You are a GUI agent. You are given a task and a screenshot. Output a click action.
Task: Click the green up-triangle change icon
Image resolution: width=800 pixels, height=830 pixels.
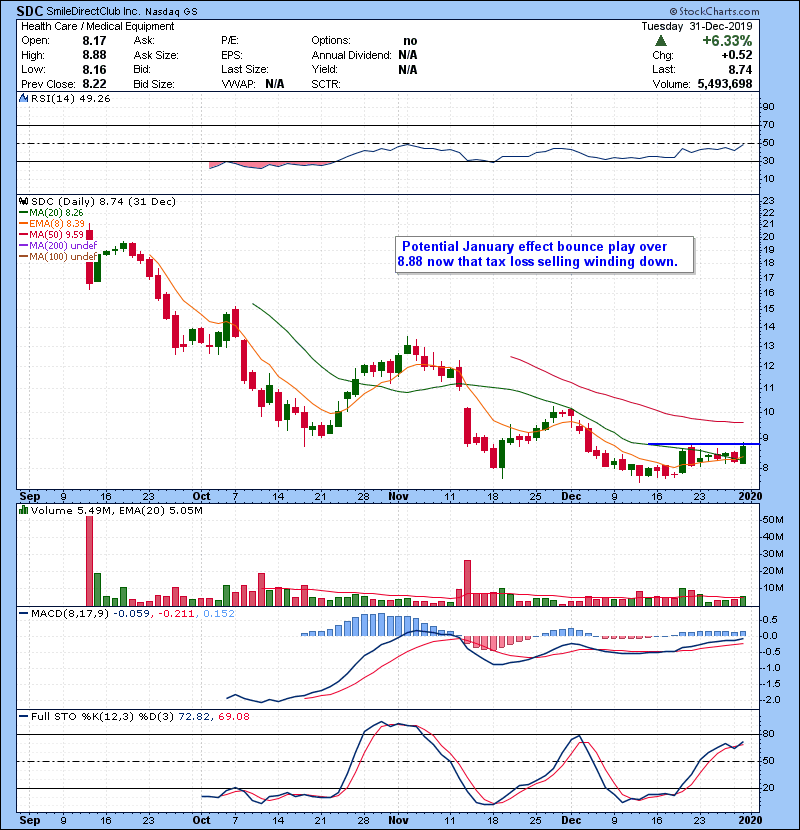(661, 41)
